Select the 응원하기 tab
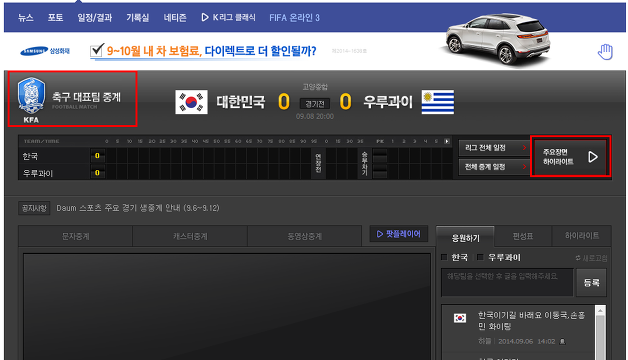 465,238
